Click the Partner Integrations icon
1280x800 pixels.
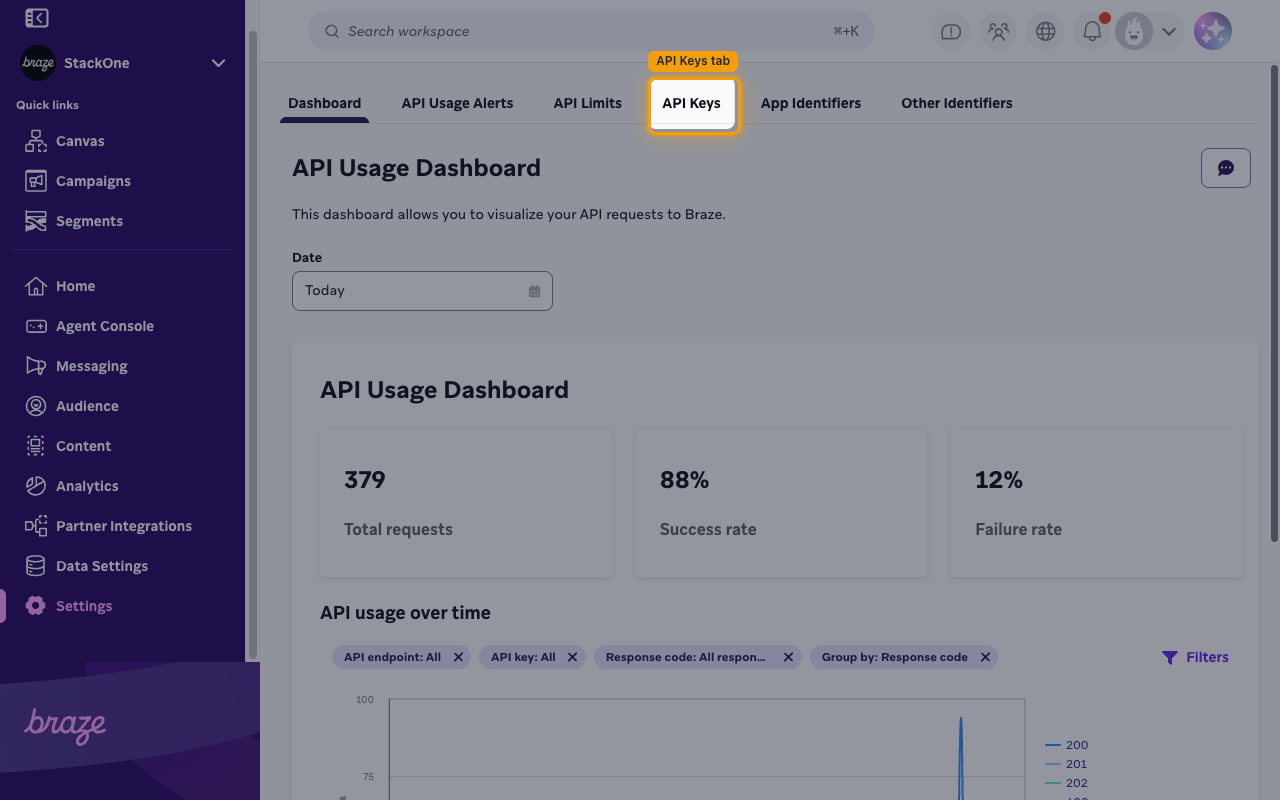coord(36,526)
